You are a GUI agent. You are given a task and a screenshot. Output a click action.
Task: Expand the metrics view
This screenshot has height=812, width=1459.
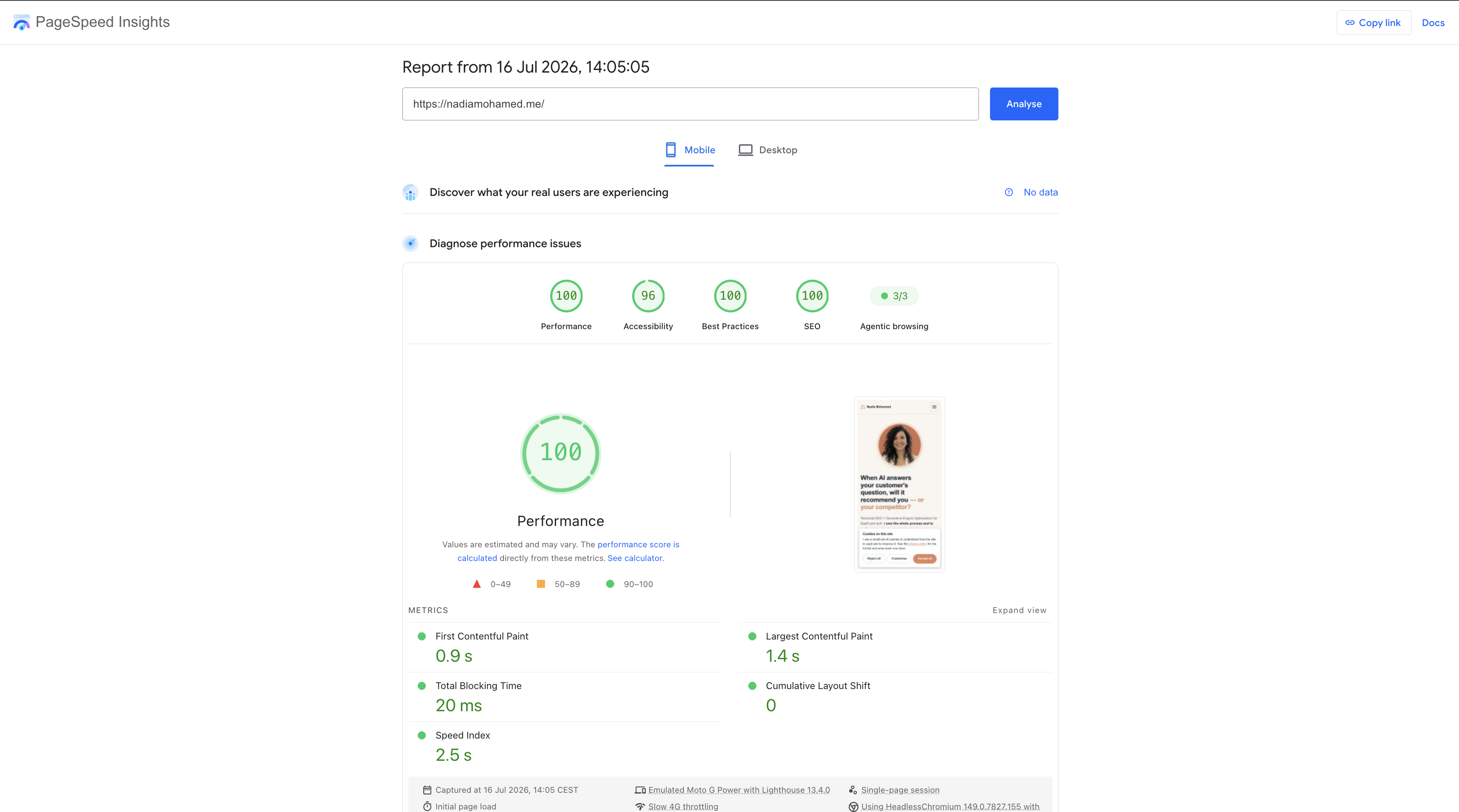pyautogui.click(x=1019, y=610)
